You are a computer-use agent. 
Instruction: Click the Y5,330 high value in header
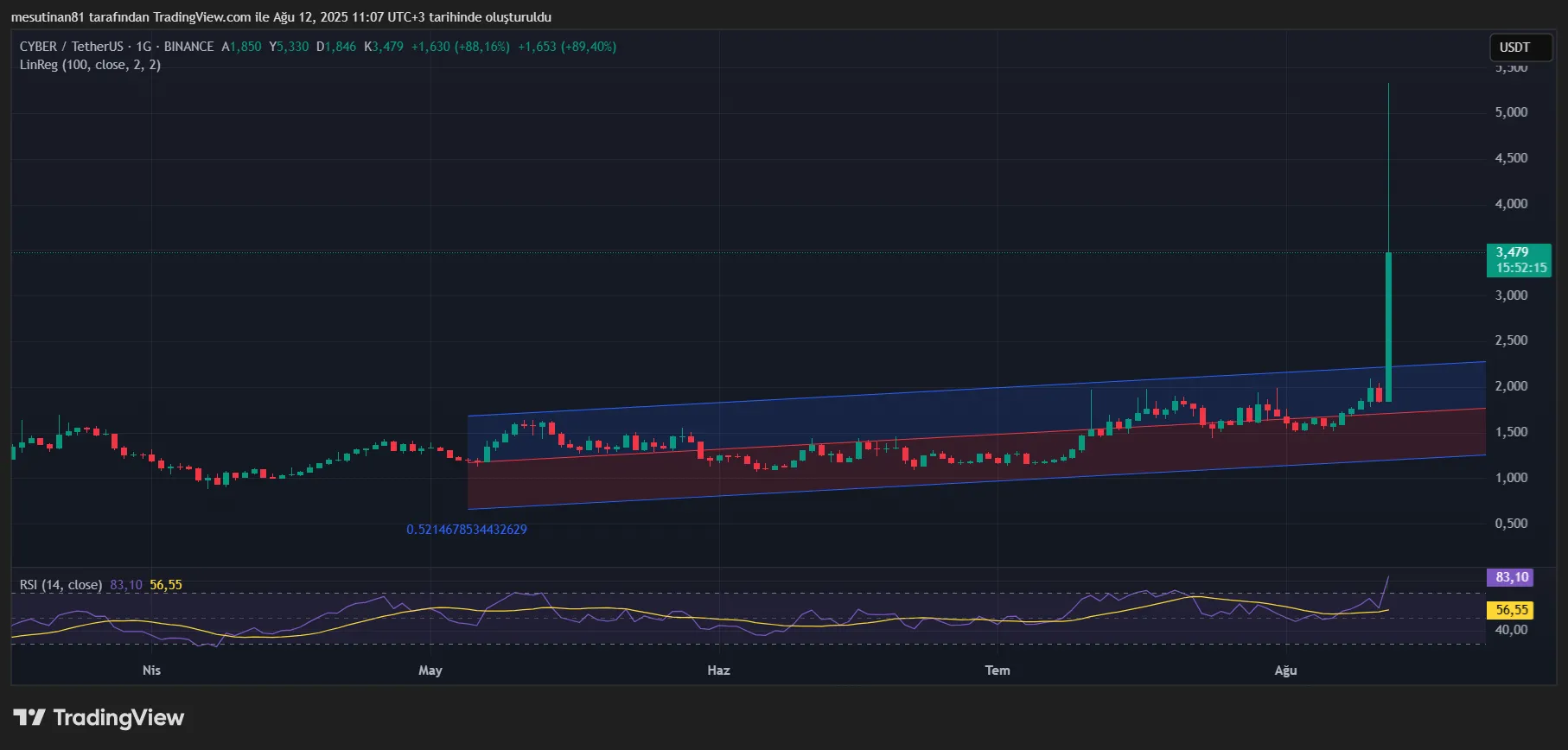pos(289,47)
